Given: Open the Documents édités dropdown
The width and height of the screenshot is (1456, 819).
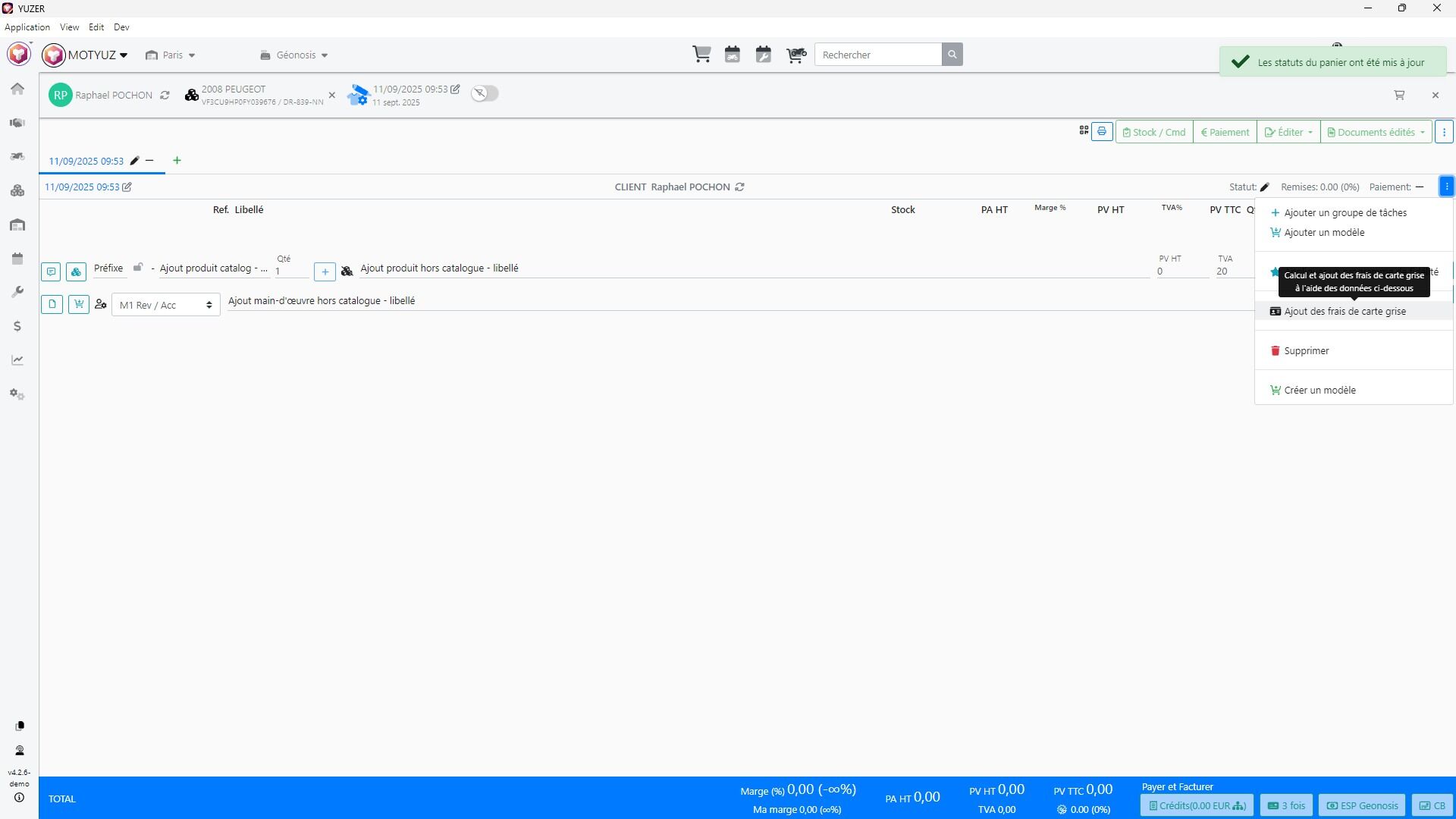Looking at the screenshot, I should 1376,132.
